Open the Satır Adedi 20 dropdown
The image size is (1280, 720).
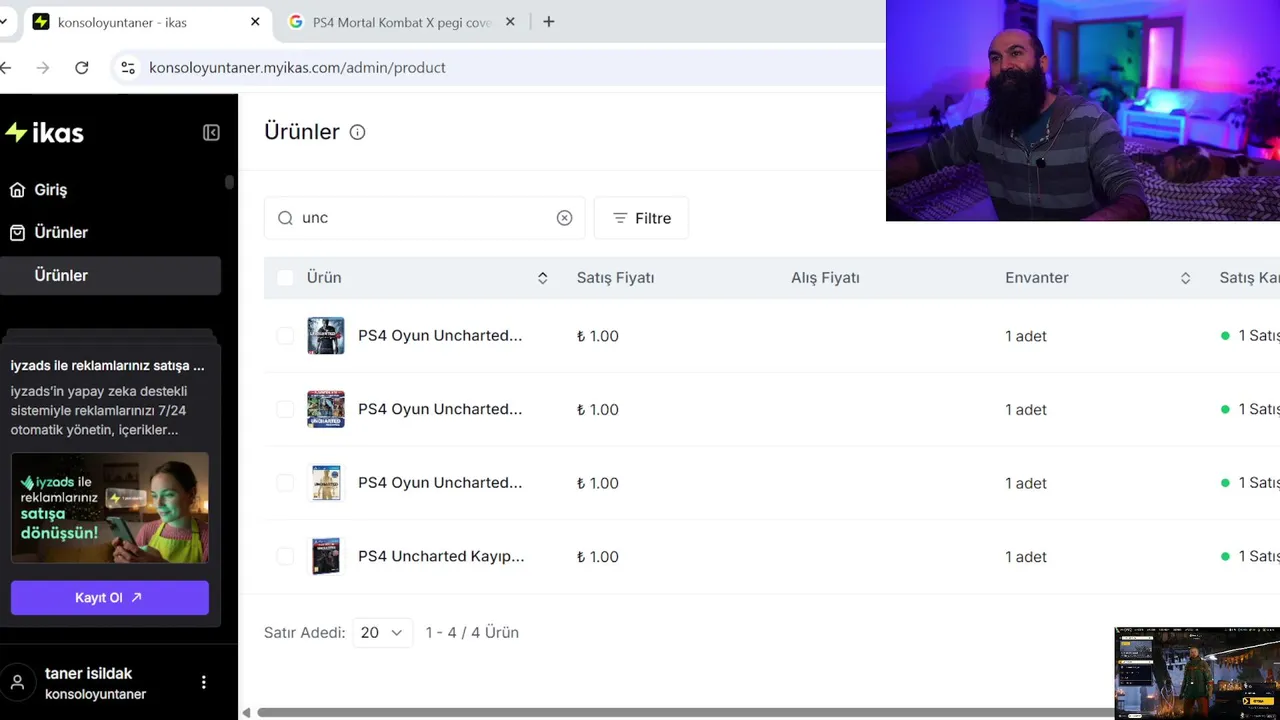382,633
